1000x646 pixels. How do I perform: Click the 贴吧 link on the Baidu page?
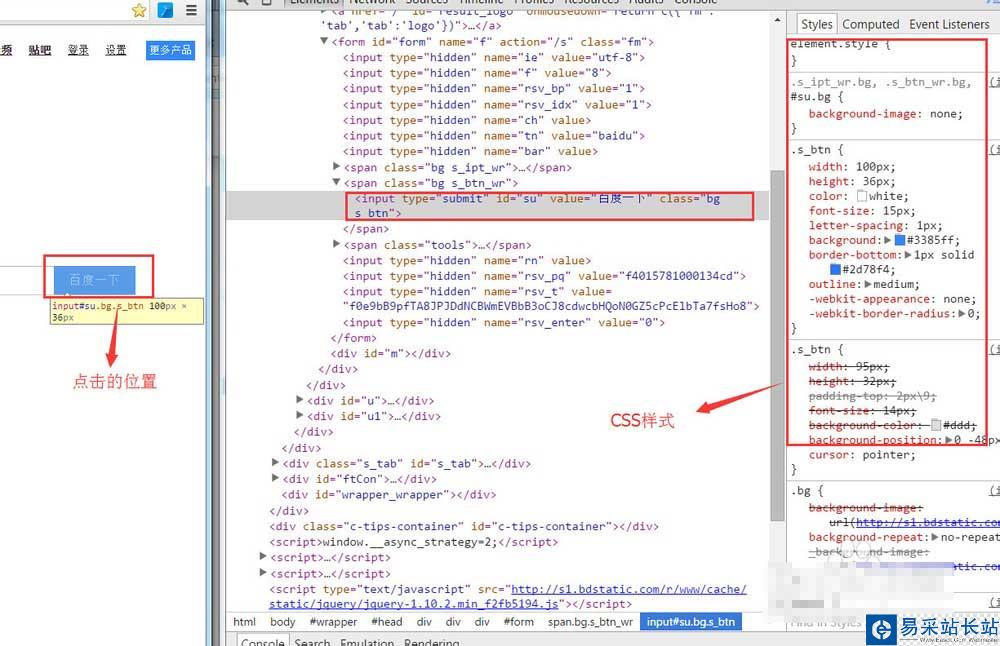(x=40, y=50)
